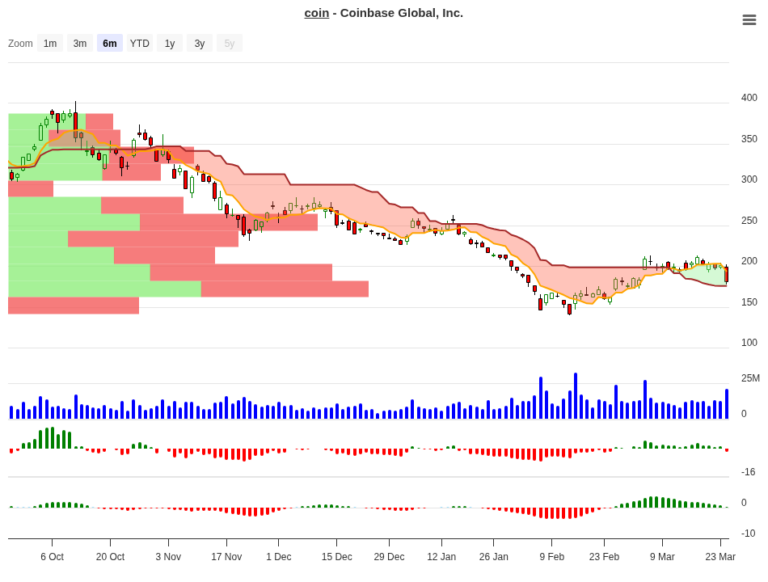768x582 pixels.
Task: Set zoom range to 3m
Action: (80, 43)
